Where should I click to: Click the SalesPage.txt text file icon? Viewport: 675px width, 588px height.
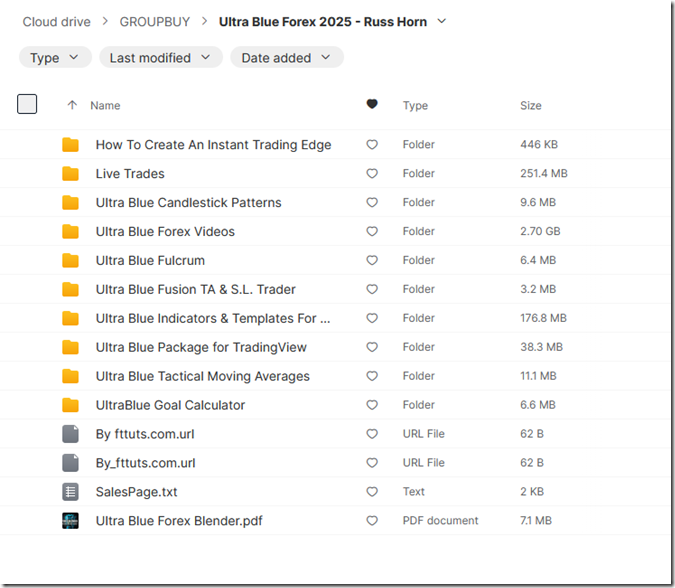pyautogui.click(x=70, y=492)
